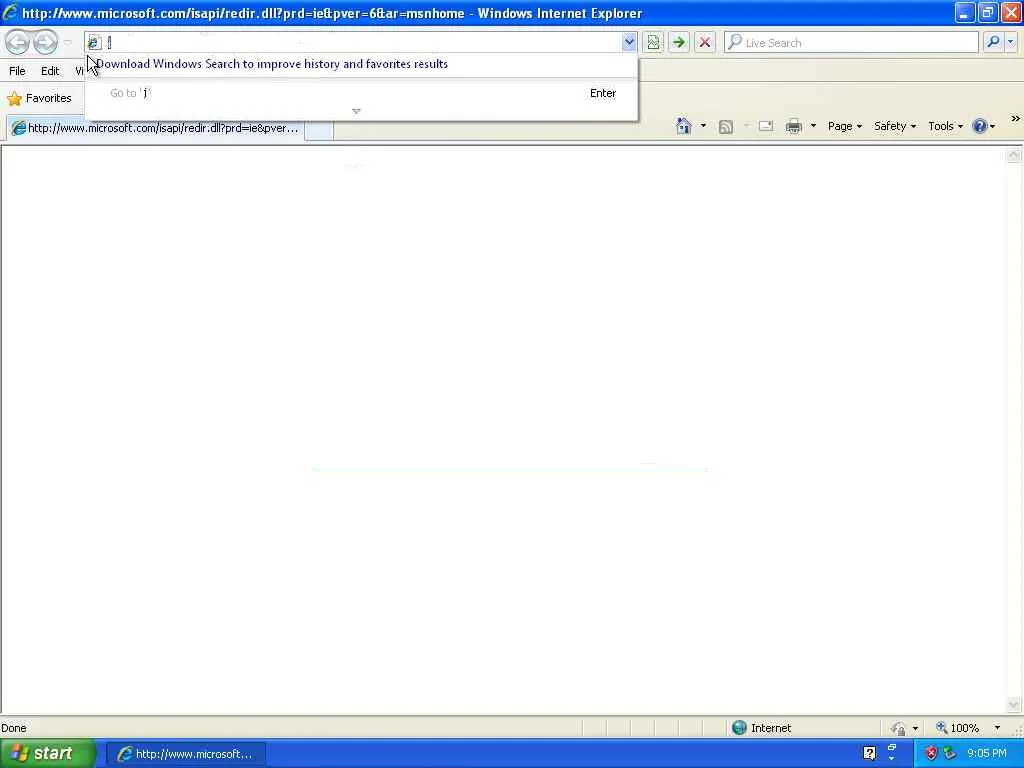
Task: Open the Edit menu
Action: (50, 71)
